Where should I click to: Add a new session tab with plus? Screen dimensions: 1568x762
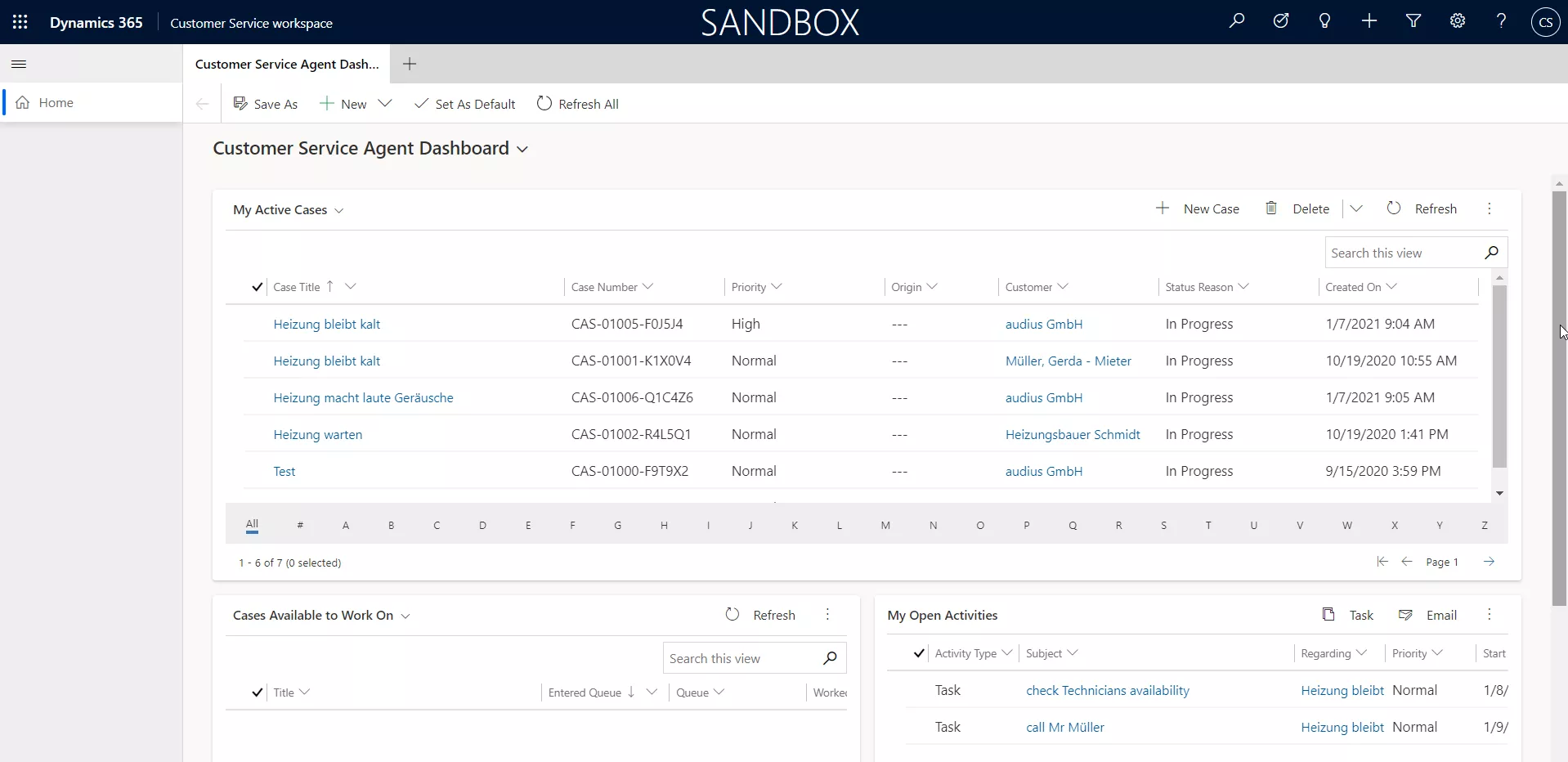pyautogui.click(x=410, y=64)
